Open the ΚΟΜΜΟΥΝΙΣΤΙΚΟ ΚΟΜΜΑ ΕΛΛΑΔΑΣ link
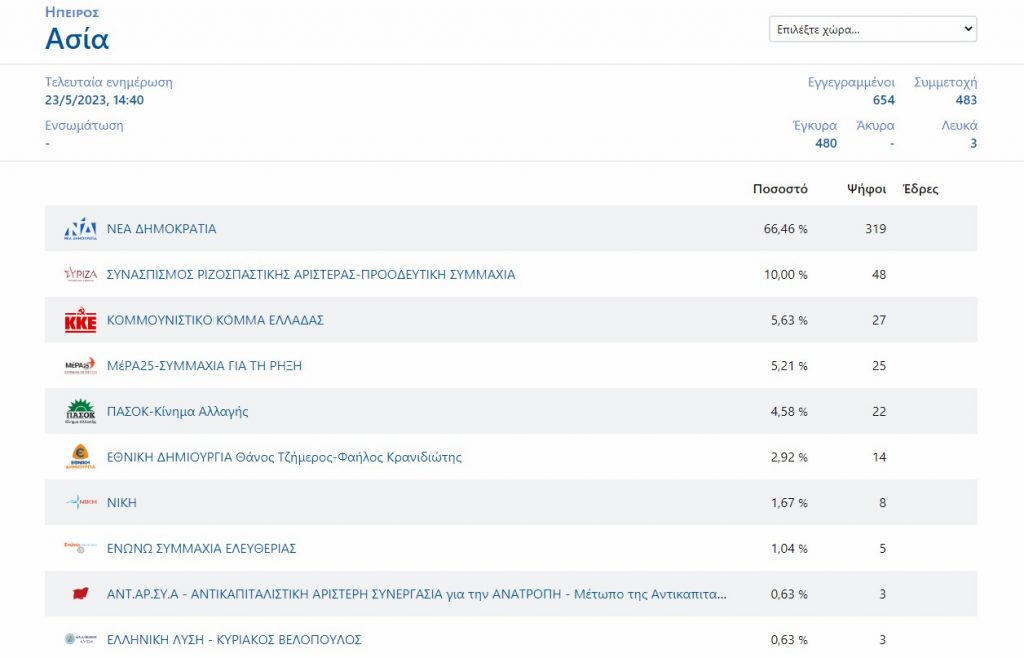 [x=215, y=321]
